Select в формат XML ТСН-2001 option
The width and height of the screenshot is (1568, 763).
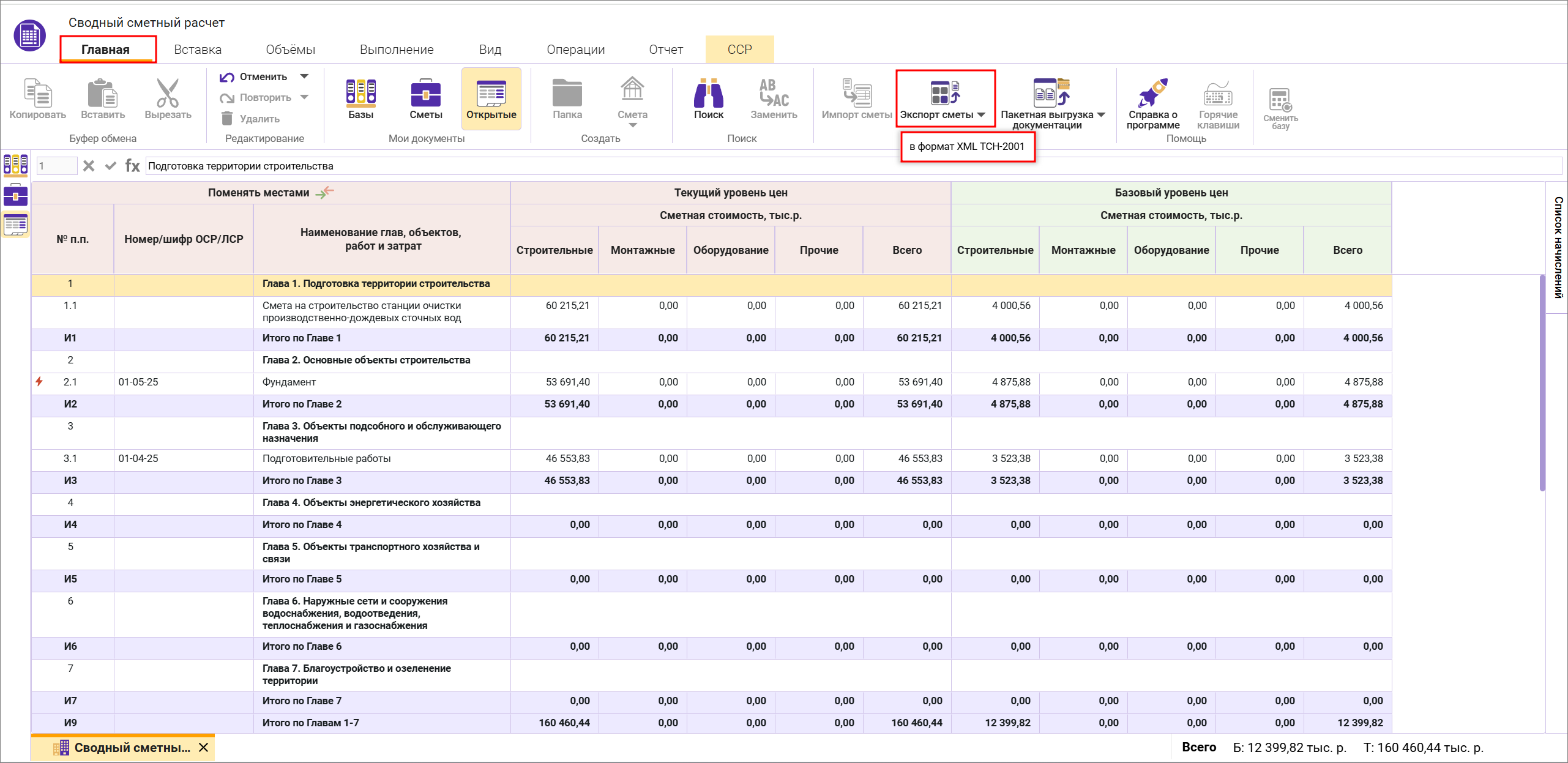[967, 147]
